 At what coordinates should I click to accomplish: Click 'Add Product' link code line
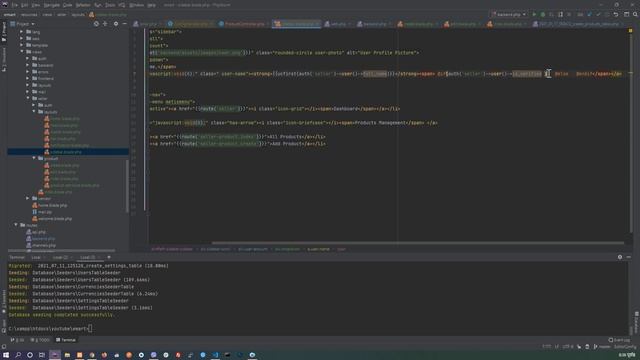coord(238,144)
